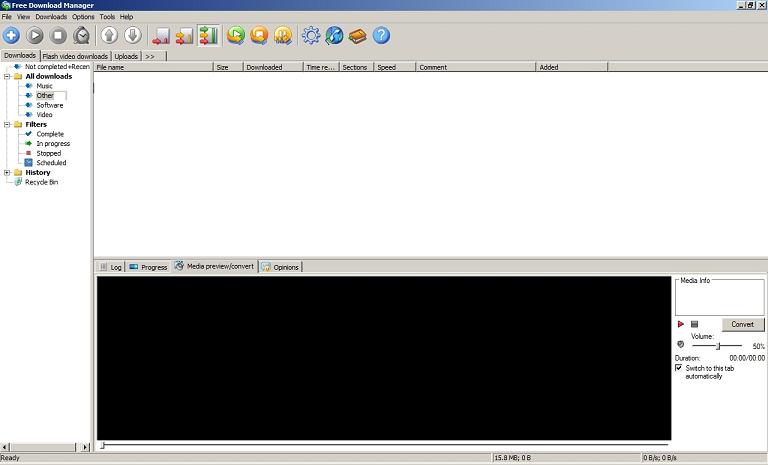Select the Complete filter
Viewport: 768px width, 465px height.
click(x=50, y=134)
